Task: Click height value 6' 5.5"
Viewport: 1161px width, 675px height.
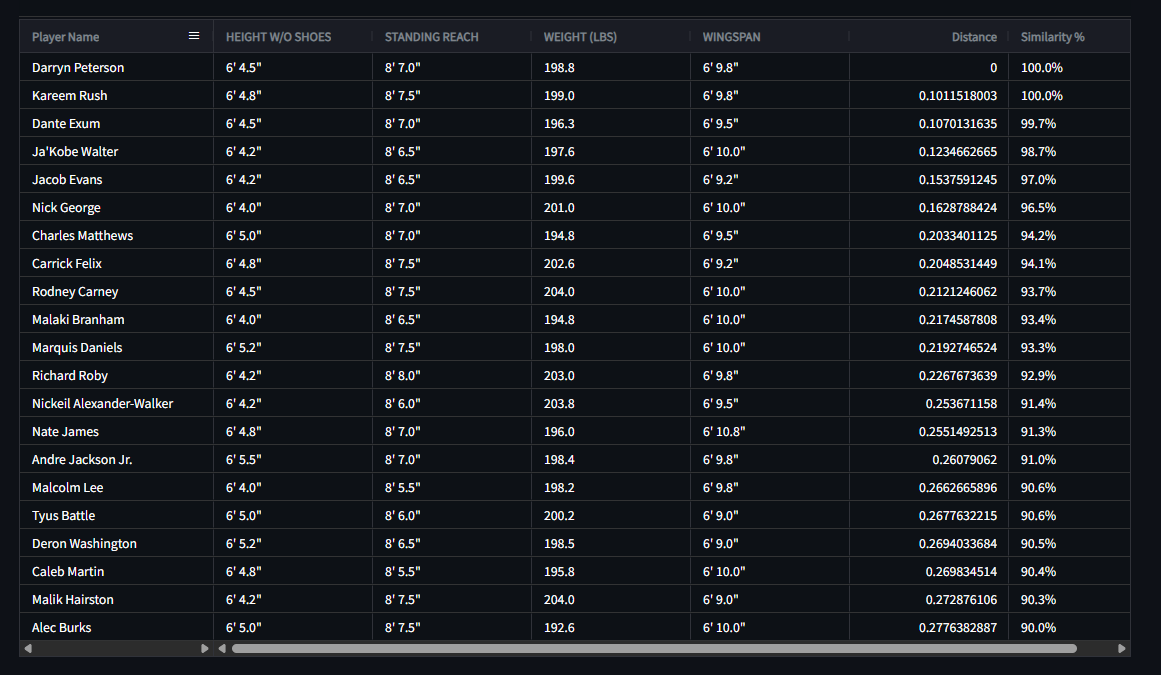Action: [x=244, y=460]
